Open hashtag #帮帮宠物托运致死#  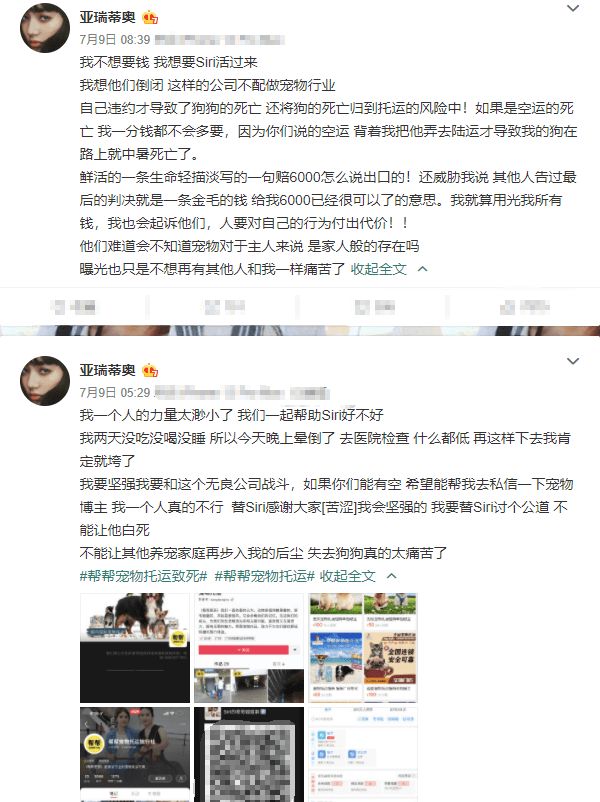point(143,576)
